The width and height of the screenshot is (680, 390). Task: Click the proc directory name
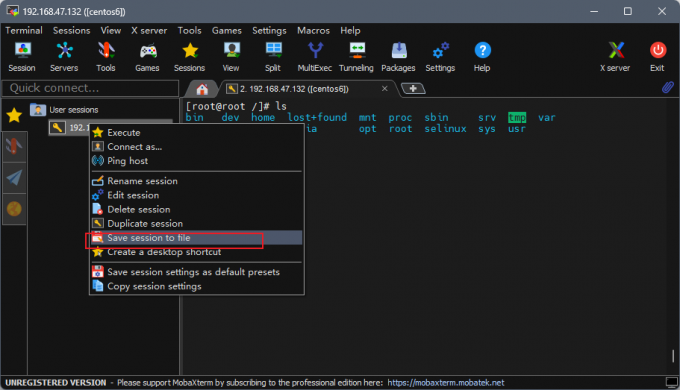400,118
